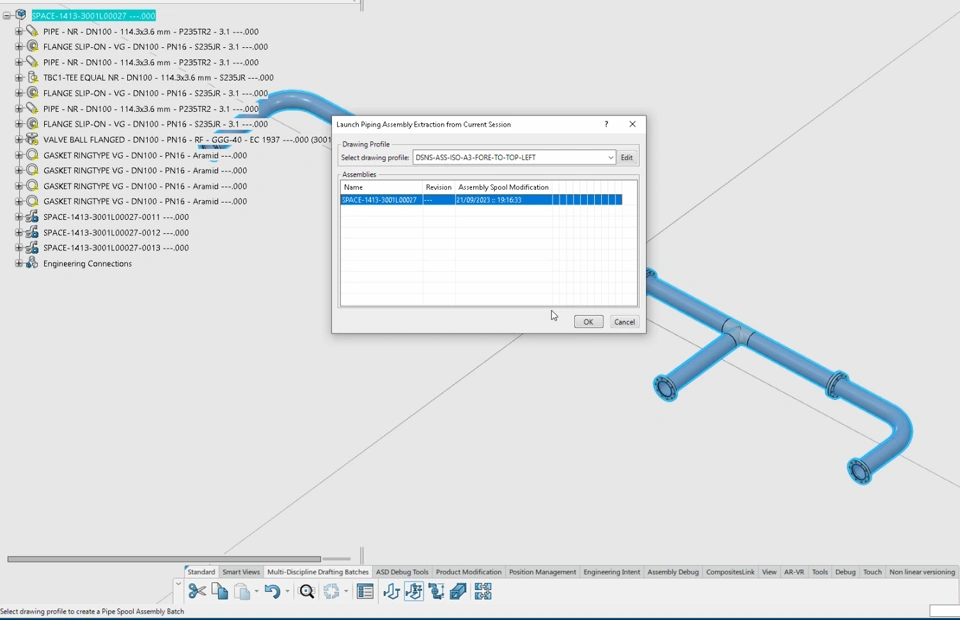Click the VALVE BALL FLANGED part icon

[32, 140]
